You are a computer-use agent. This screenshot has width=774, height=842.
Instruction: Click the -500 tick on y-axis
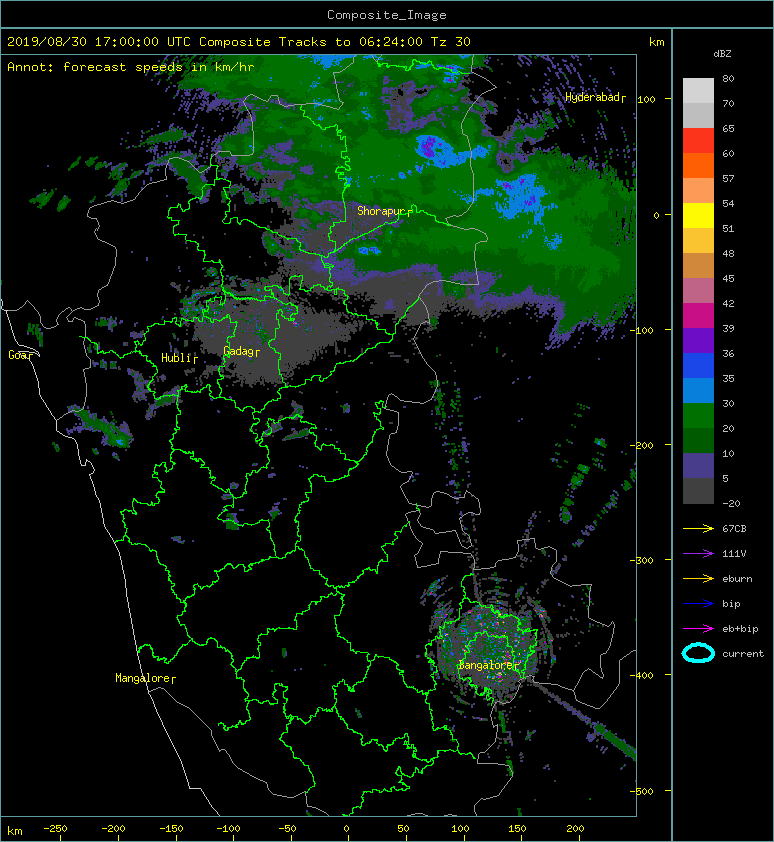(x=642, y=791)
